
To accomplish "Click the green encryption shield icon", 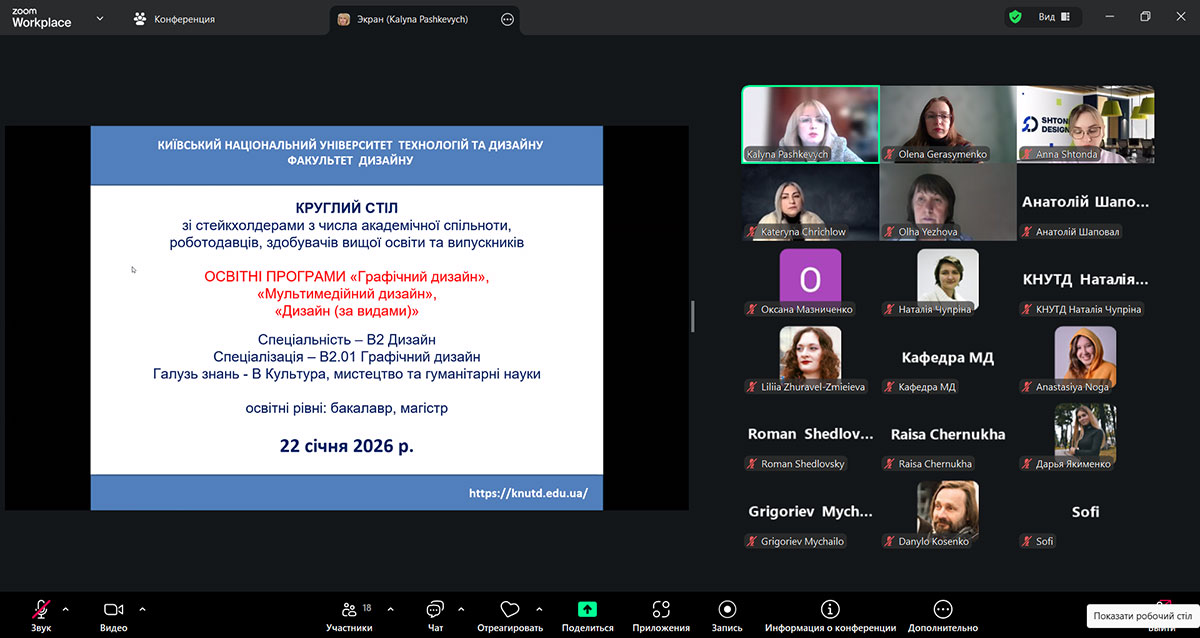I will 1015,17.
